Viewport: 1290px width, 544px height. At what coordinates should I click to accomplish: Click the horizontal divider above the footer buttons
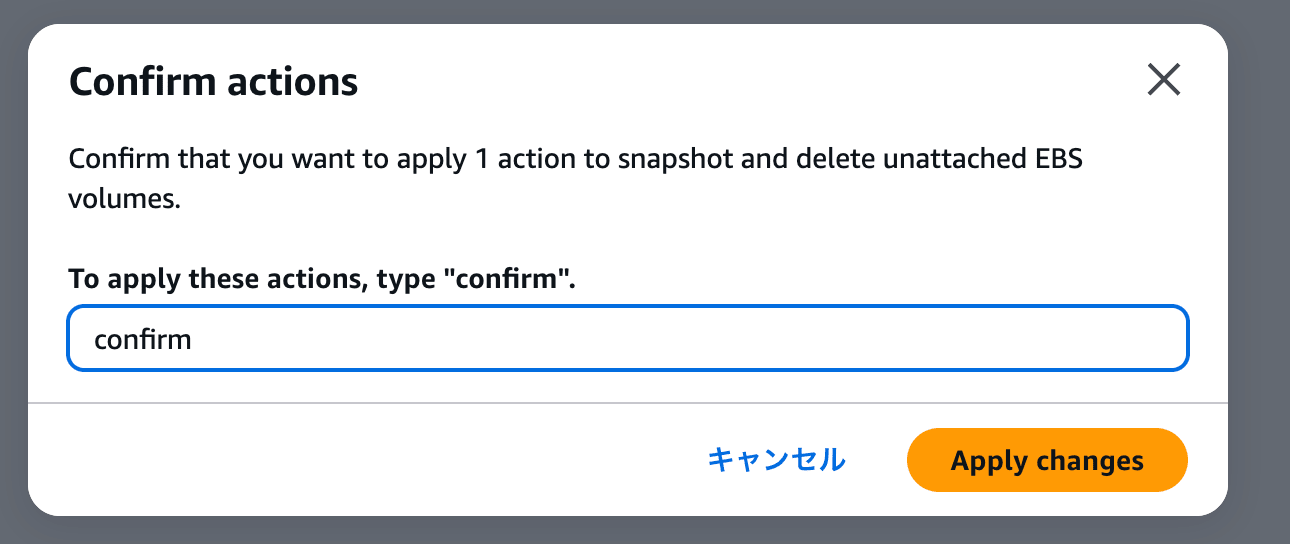click(627, 403)
